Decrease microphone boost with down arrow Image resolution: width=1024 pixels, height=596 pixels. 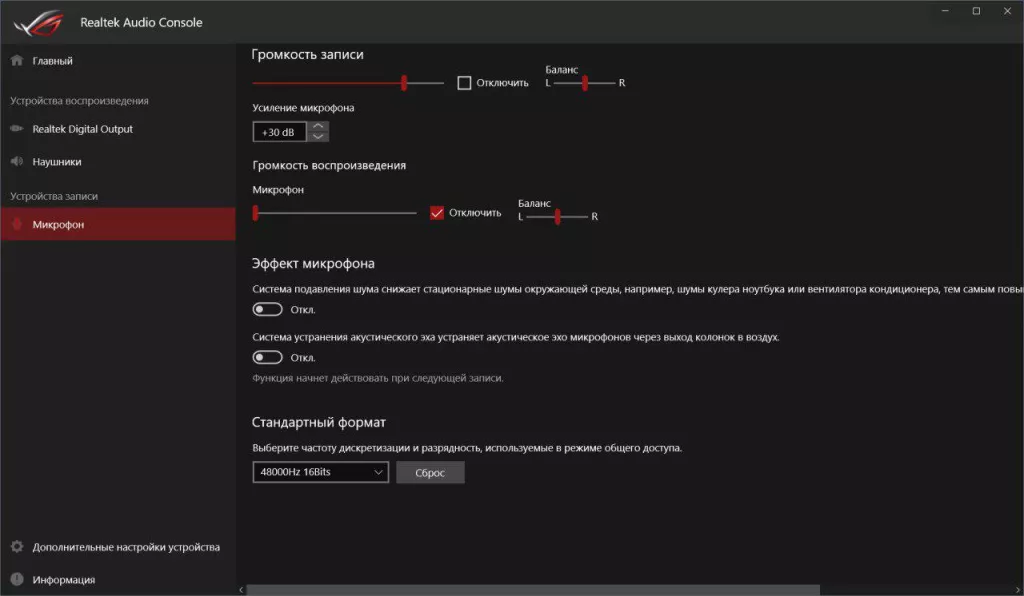pyautogui.click(x=318, y=137)
